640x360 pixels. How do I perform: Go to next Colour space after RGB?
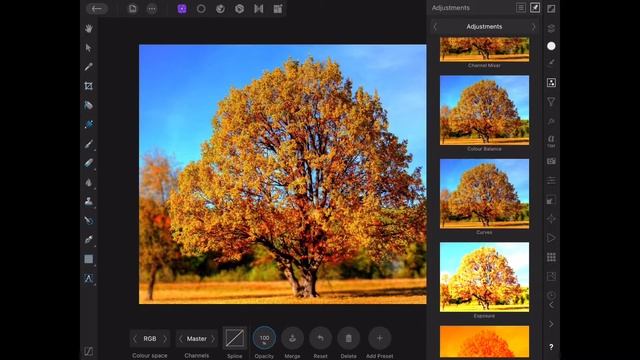(x=165, y=339)
